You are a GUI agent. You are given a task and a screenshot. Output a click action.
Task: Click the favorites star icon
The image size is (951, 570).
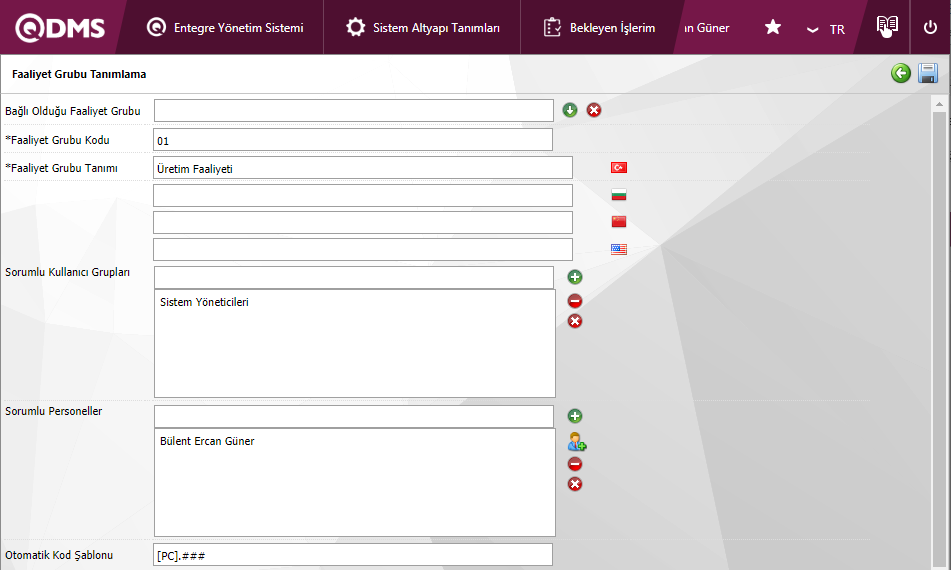773,27
